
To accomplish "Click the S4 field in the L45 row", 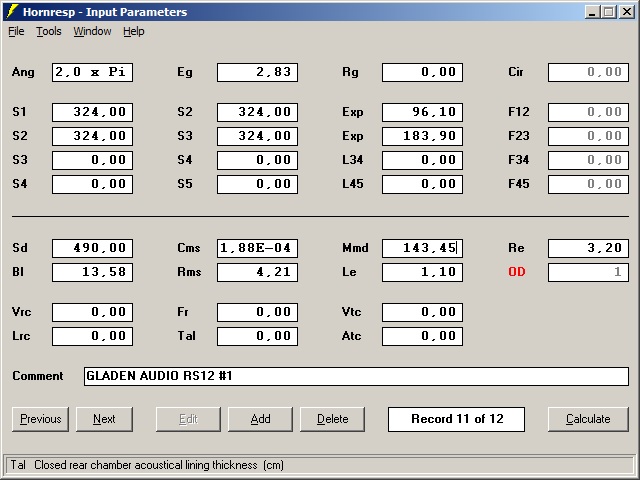I will [92, 184].
